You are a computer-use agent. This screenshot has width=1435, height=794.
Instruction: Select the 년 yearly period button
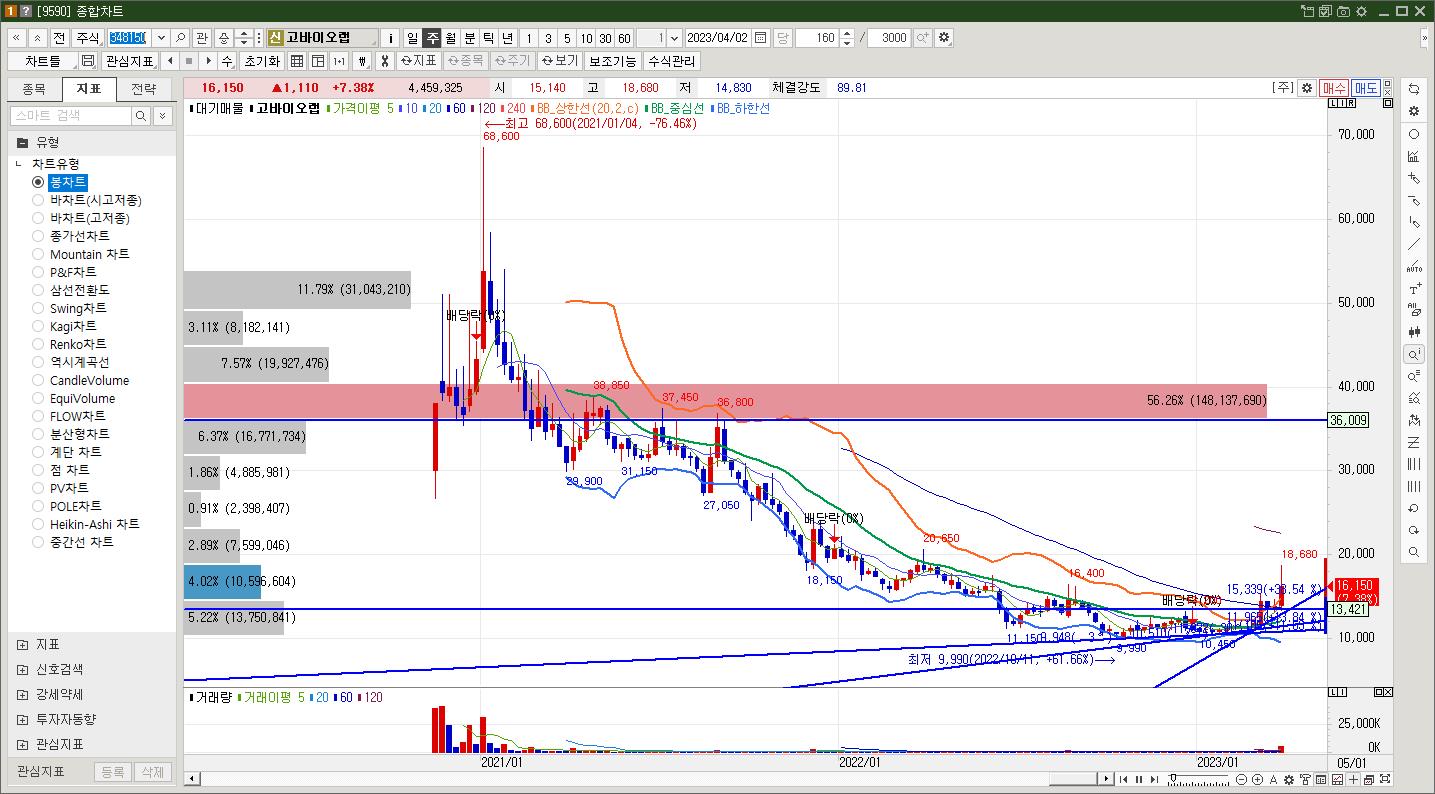(x=508, y=38)
